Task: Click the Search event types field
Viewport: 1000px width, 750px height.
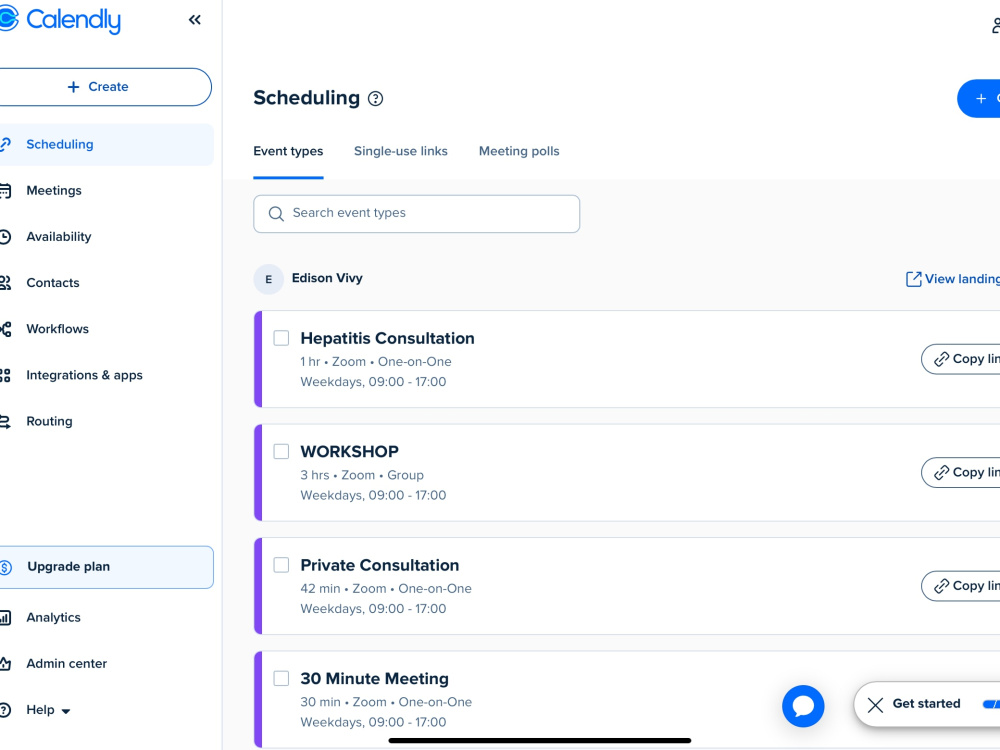Action: [x=416, y=214]
